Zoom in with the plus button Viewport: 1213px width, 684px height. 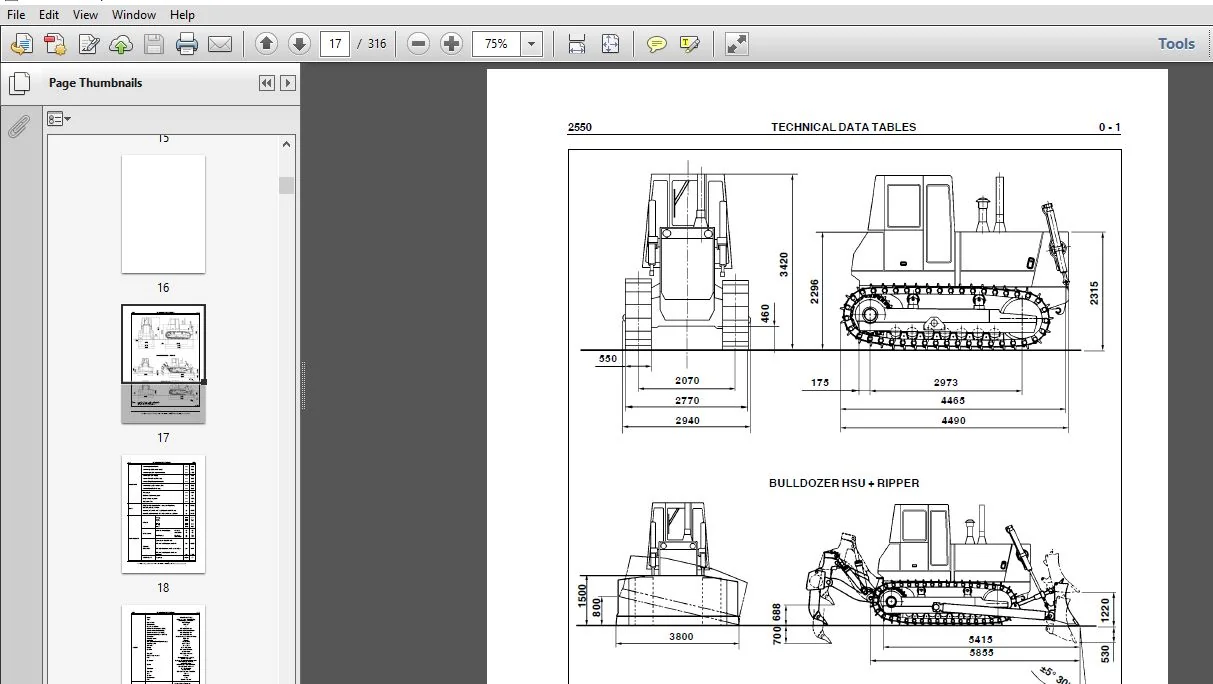click(x=451, y=44)
